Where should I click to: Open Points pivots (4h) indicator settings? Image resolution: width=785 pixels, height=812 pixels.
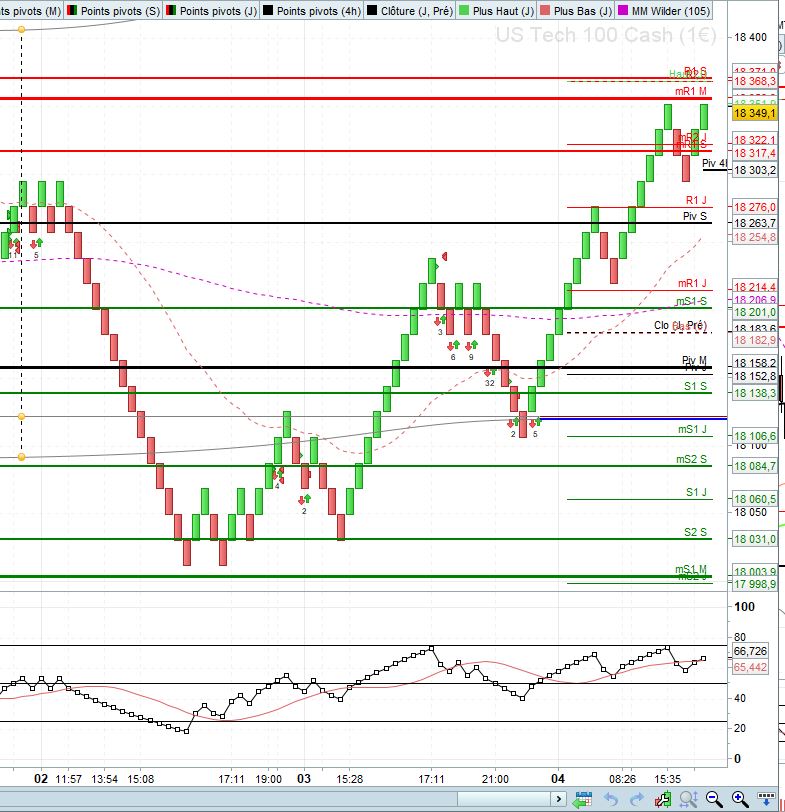click(312, 11)
